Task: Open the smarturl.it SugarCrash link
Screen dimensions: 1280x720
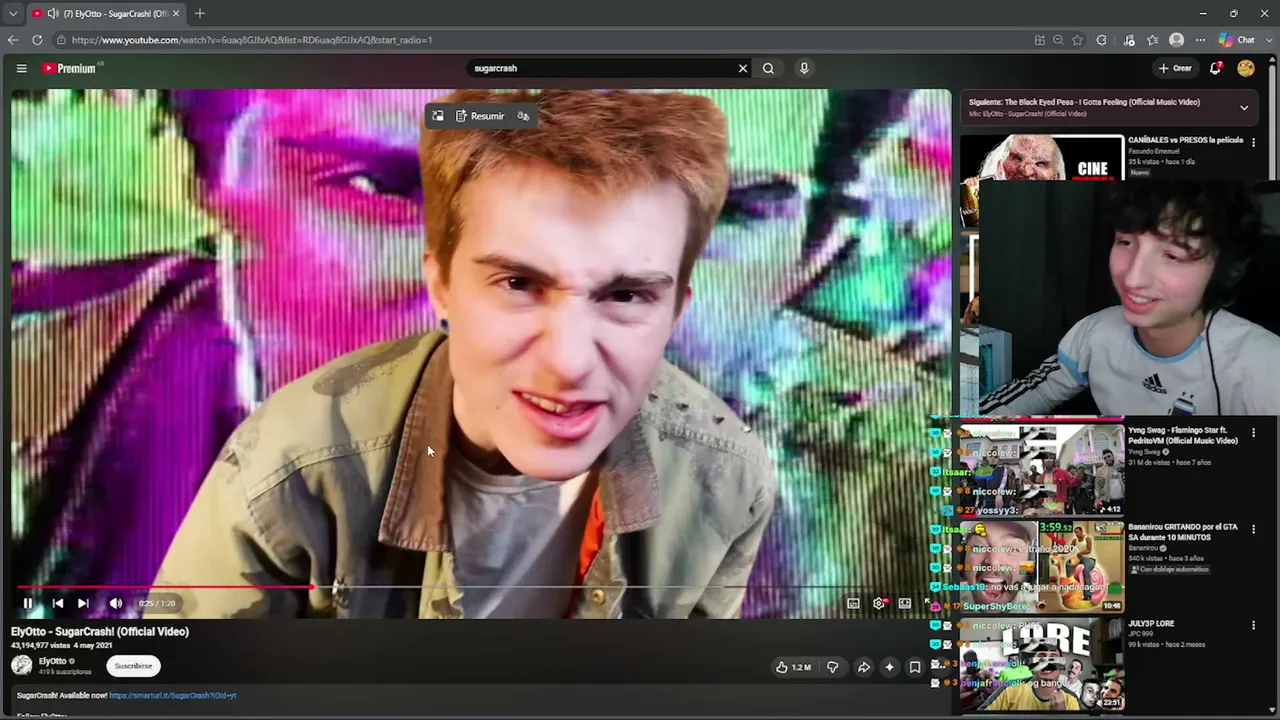Action: point(173,695)
